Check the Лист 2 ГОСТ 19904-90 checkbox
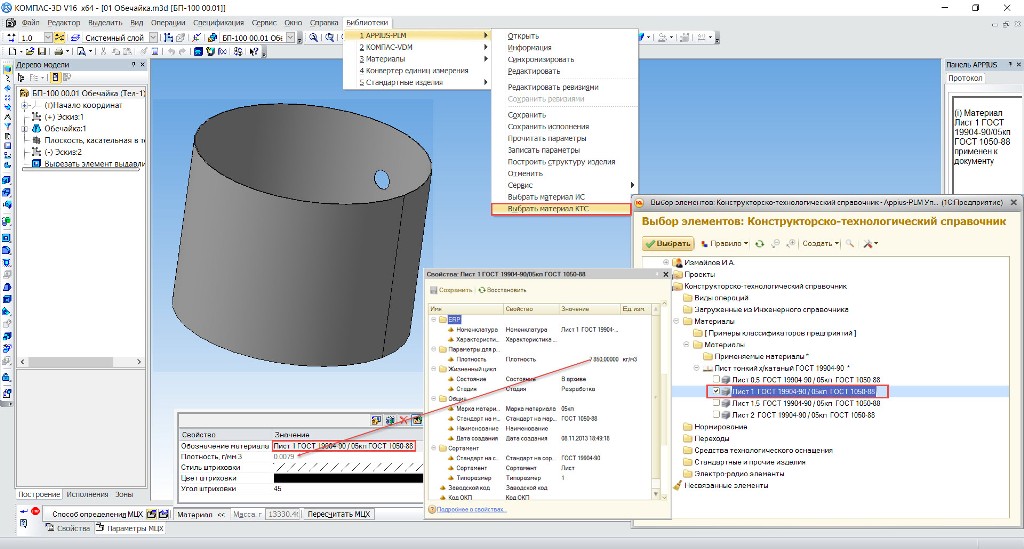The width and height of the screenshot is (1024, 549). tap(716, 415)
